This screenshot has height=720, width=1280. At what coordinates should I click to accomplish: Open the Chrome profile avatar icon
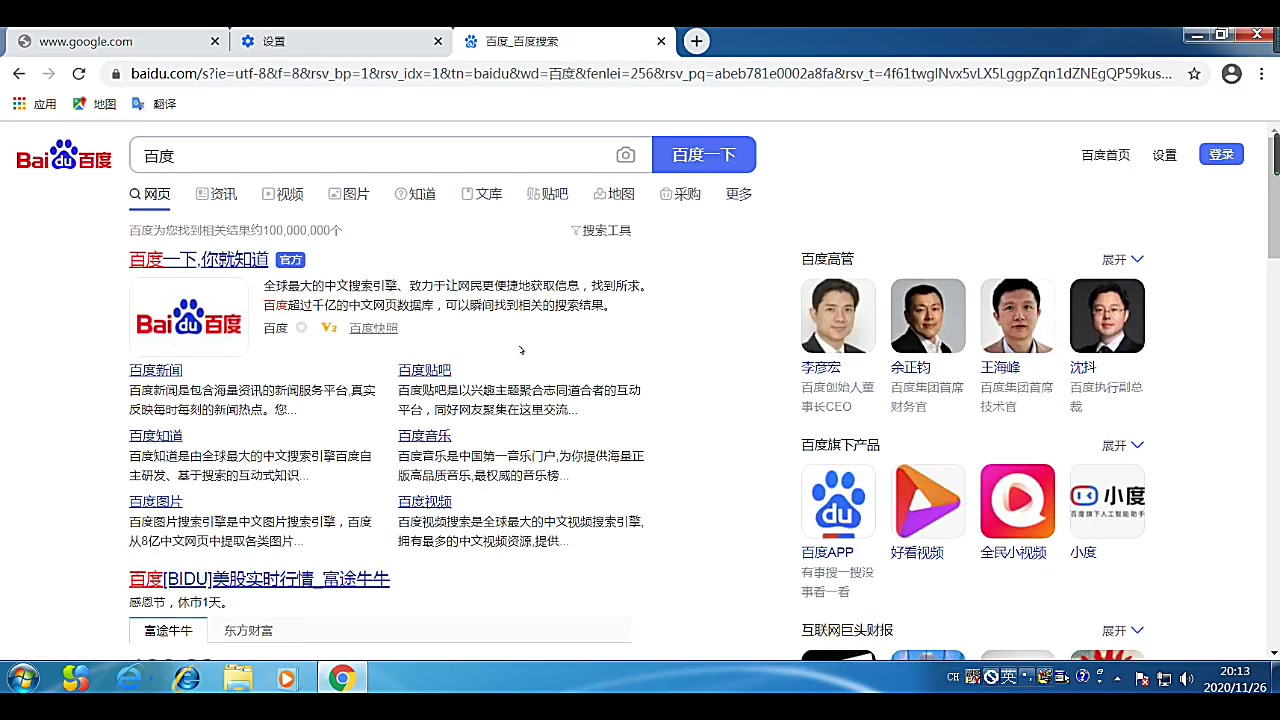point(1231,74)
